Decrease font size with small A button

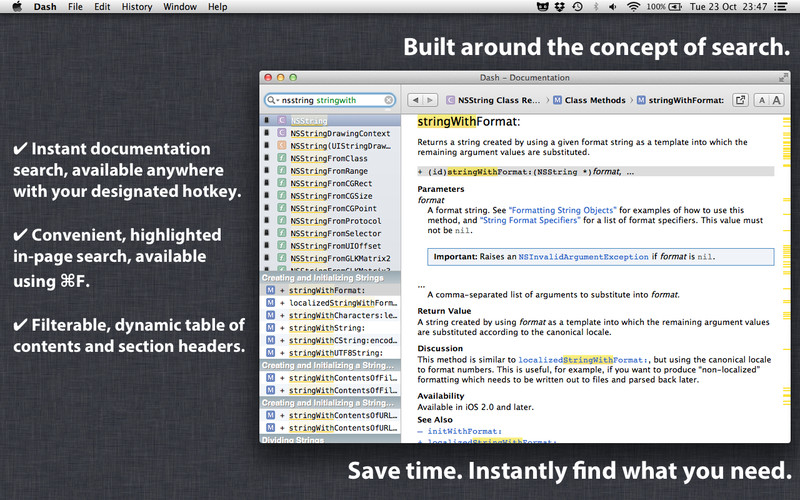click(x=762, y=100)
